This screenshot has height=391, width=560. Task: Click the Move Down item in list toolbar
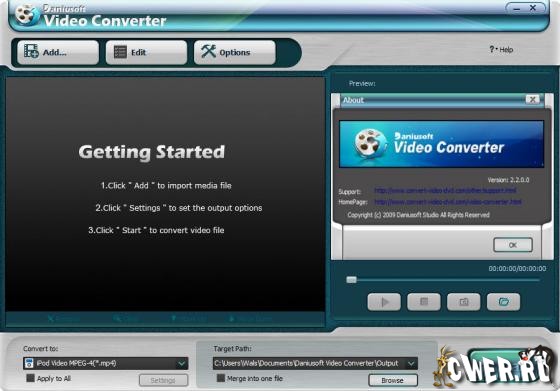pyautogui.click(x=251, y=319)
